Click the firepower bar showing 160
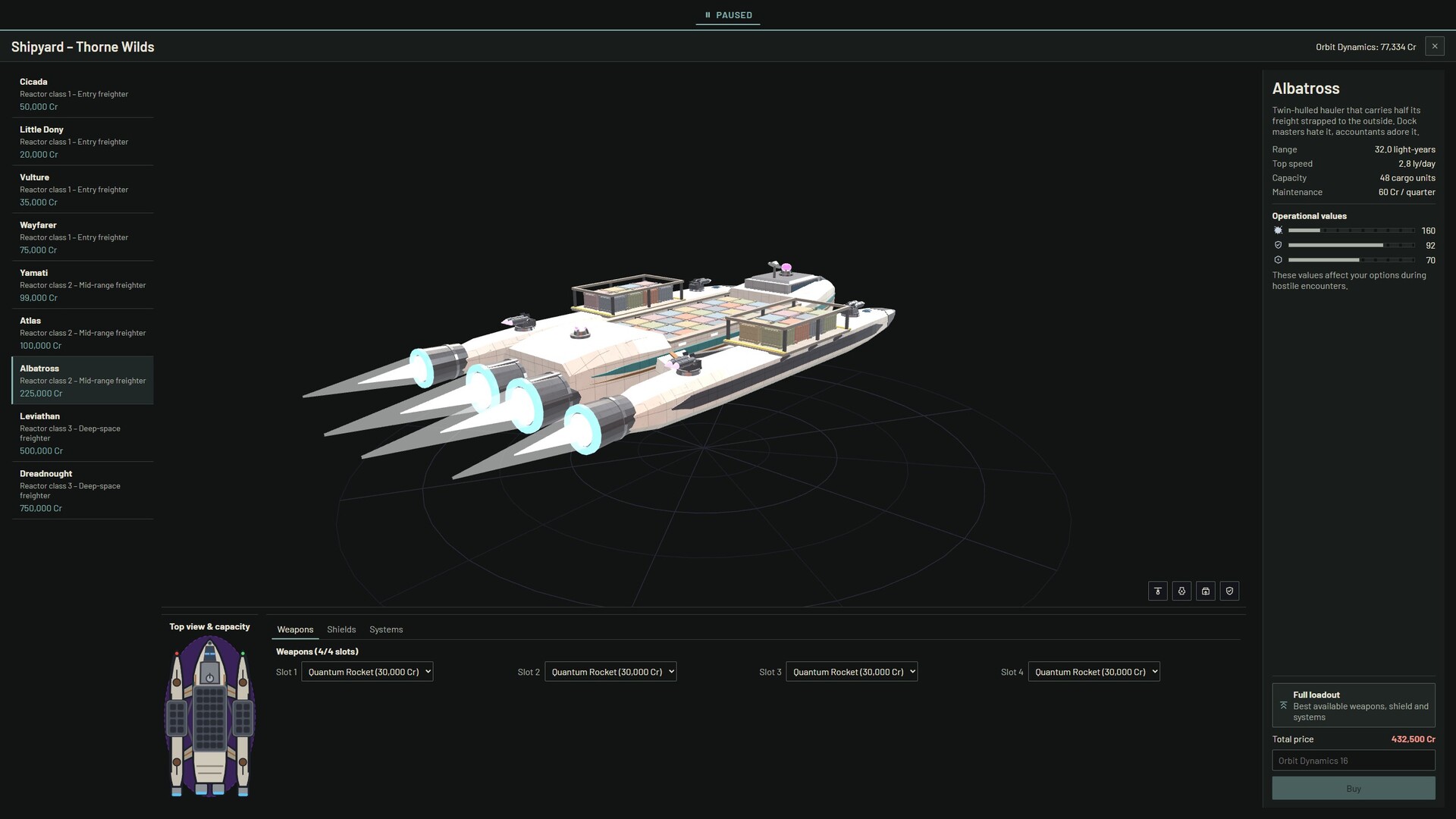1456x819 pixels. (x=1351, y=231)
